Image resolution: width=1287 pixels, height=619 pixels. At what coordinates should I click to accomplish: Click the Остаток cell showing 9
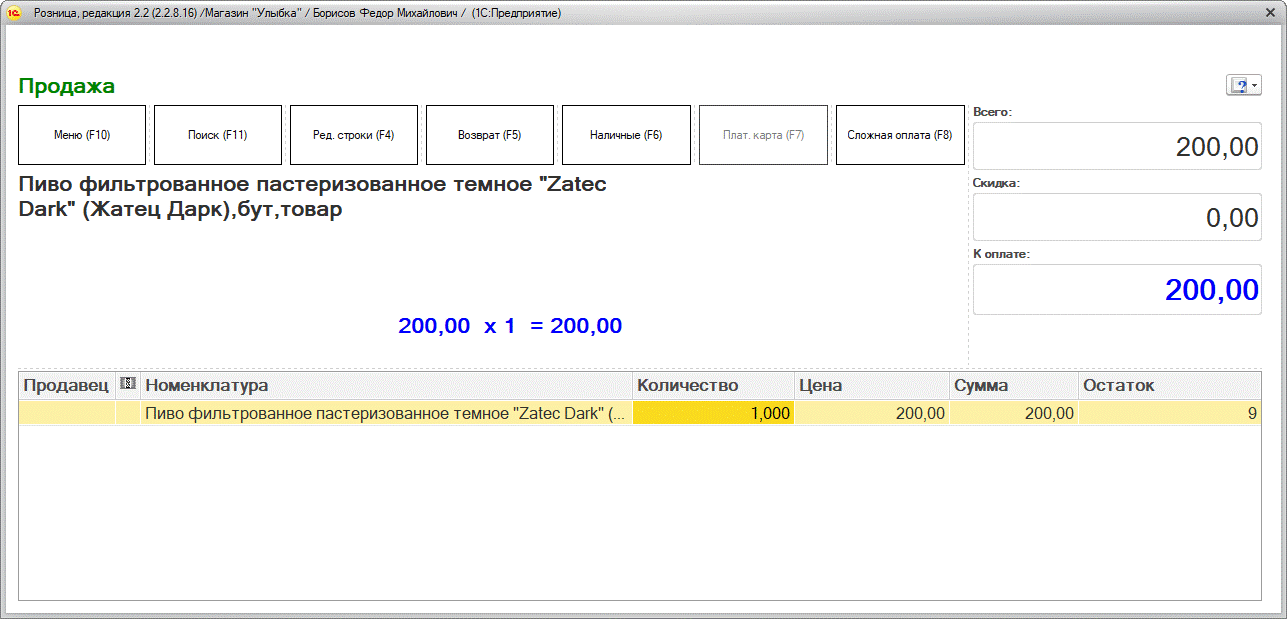[1170, 413]
